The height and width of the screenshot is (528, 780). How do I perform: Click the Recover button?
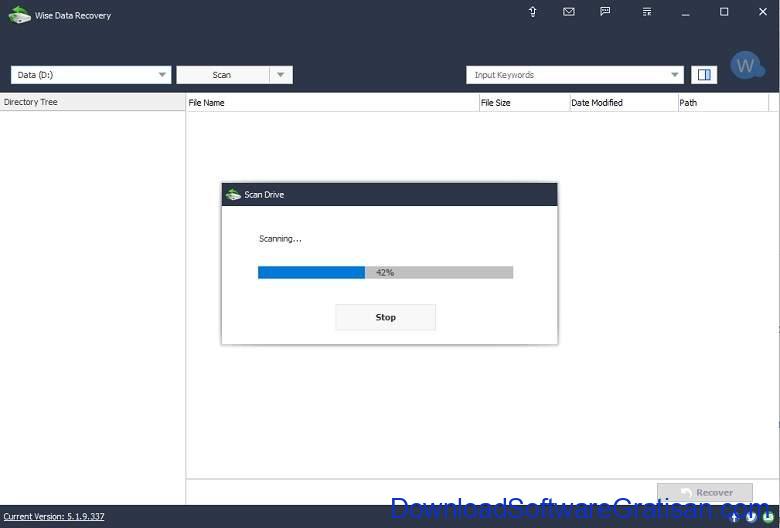(x=705, y=492)
